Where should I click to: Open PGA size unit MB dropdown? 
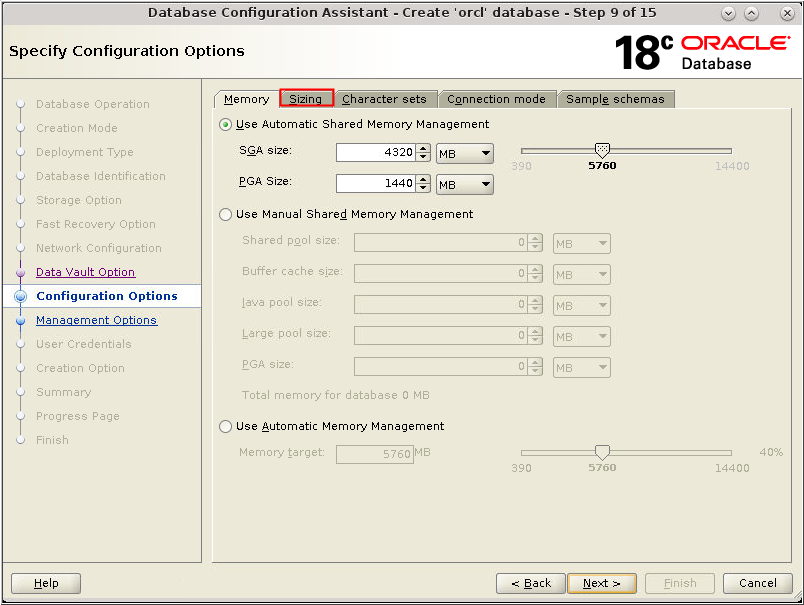click(x=465, y=185)
